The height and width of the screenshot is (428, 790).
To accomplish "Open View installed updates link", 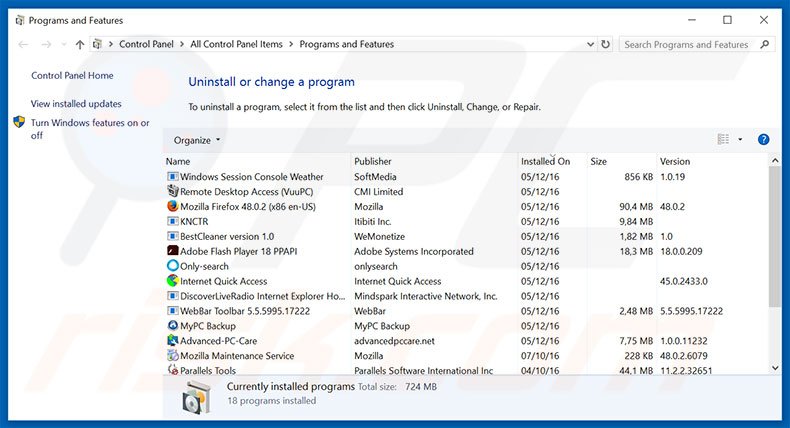I will coord(76,104).
